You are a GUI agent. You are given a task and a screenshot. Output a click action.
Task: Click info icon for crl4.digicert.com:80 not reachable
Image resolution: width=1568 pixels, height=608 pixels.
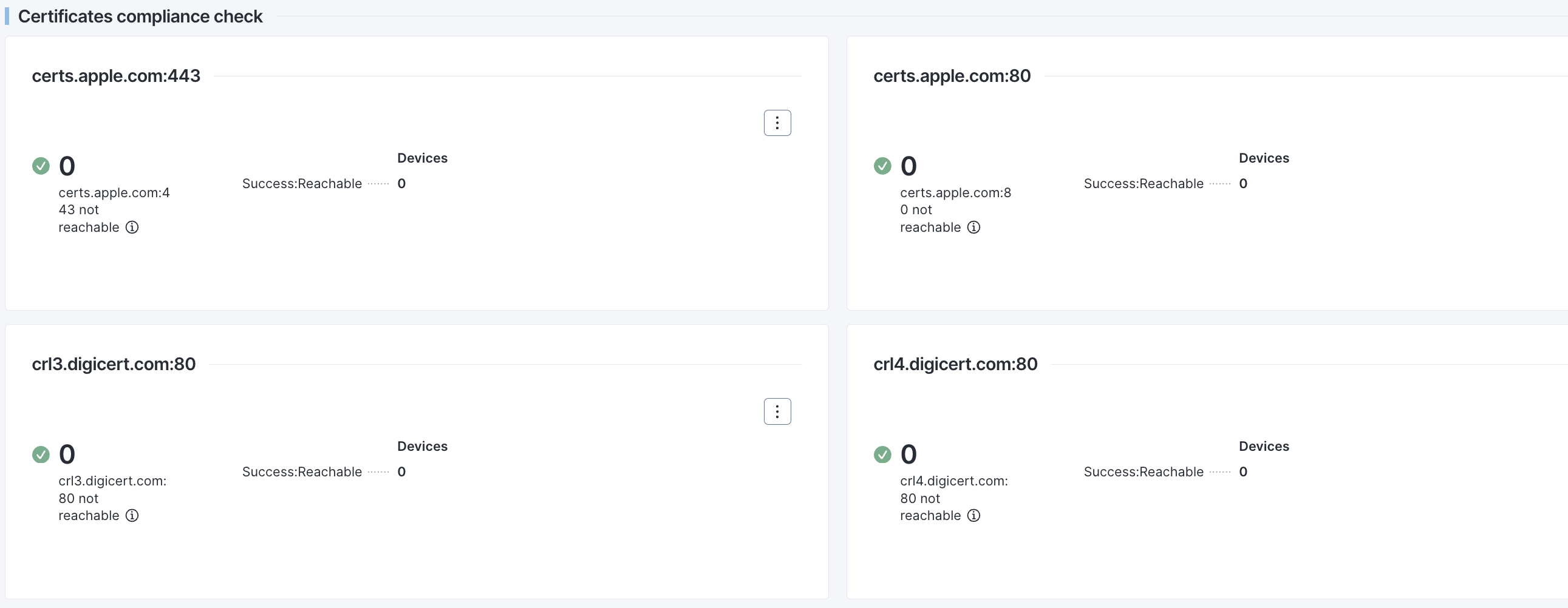pyautogui.click(x=974, y=516)
